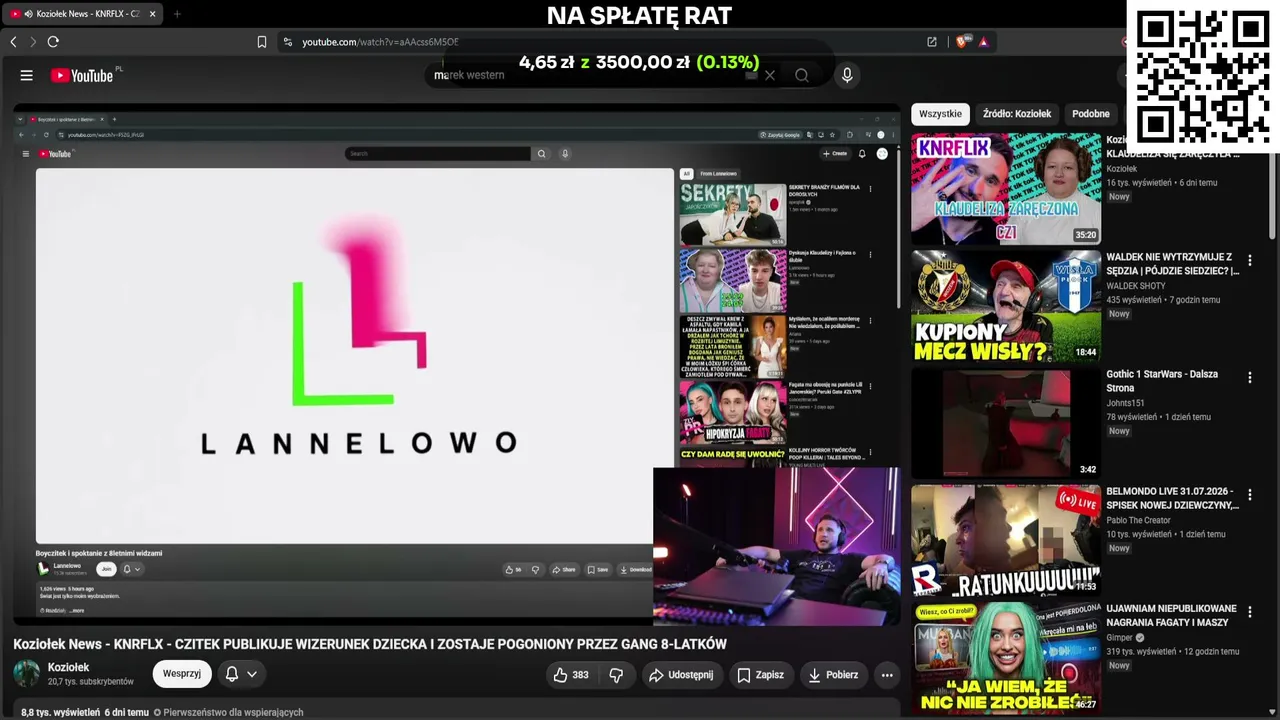Close the Koziołek News browser tab
This screenshot has height=720, width=1280.
pos(152,14)
